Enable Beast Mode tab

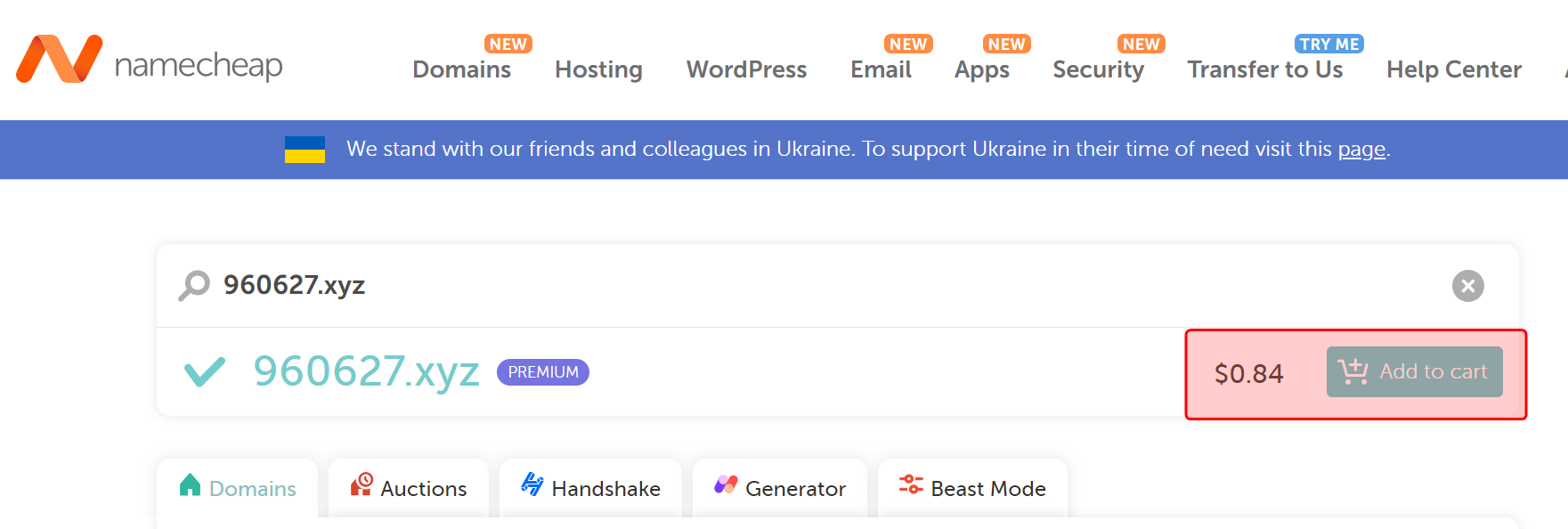click(x=972, y=488)
